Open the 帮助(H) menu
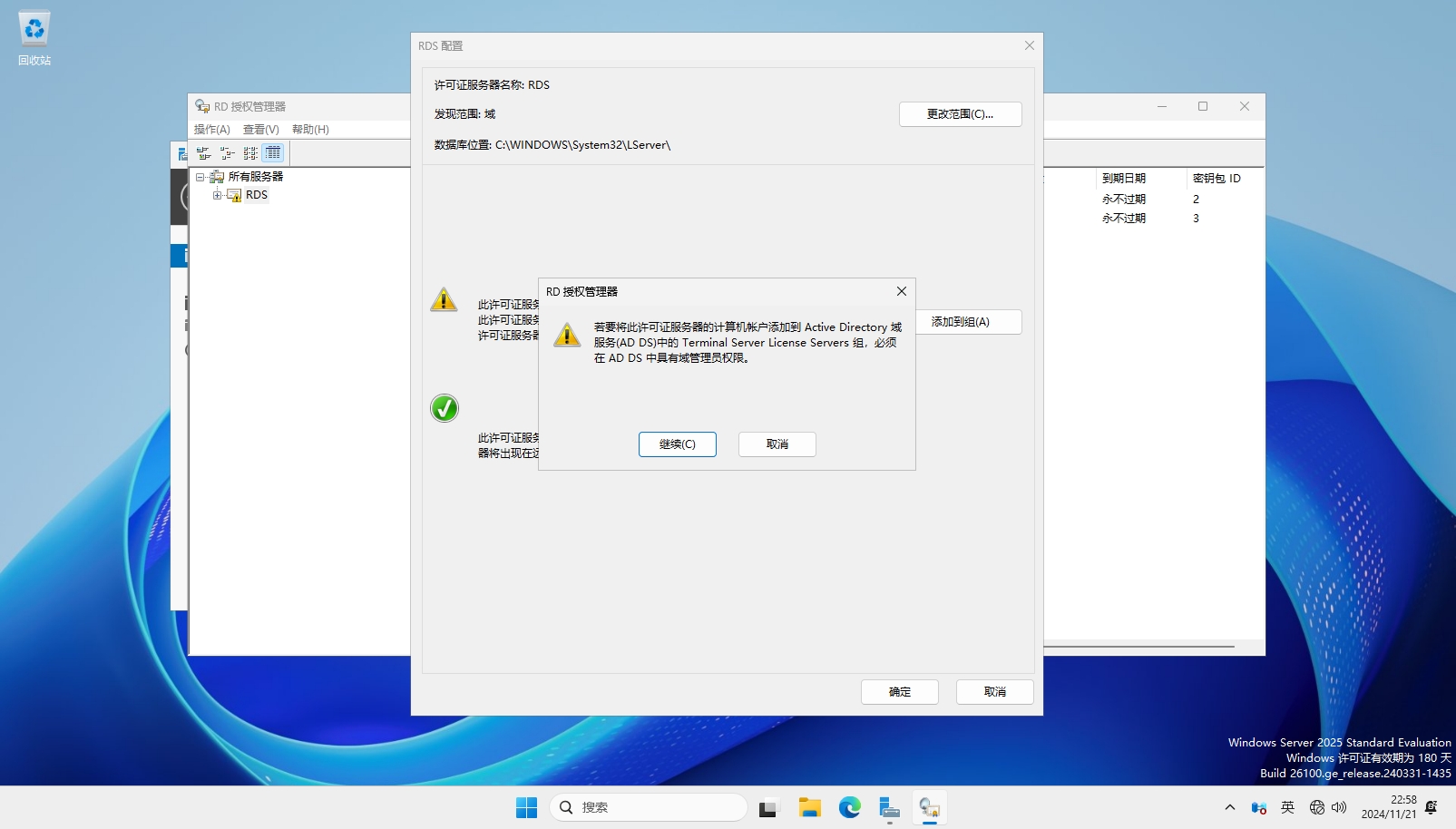This screenshot has height=829, width=1456. click(x=310, y=130)
